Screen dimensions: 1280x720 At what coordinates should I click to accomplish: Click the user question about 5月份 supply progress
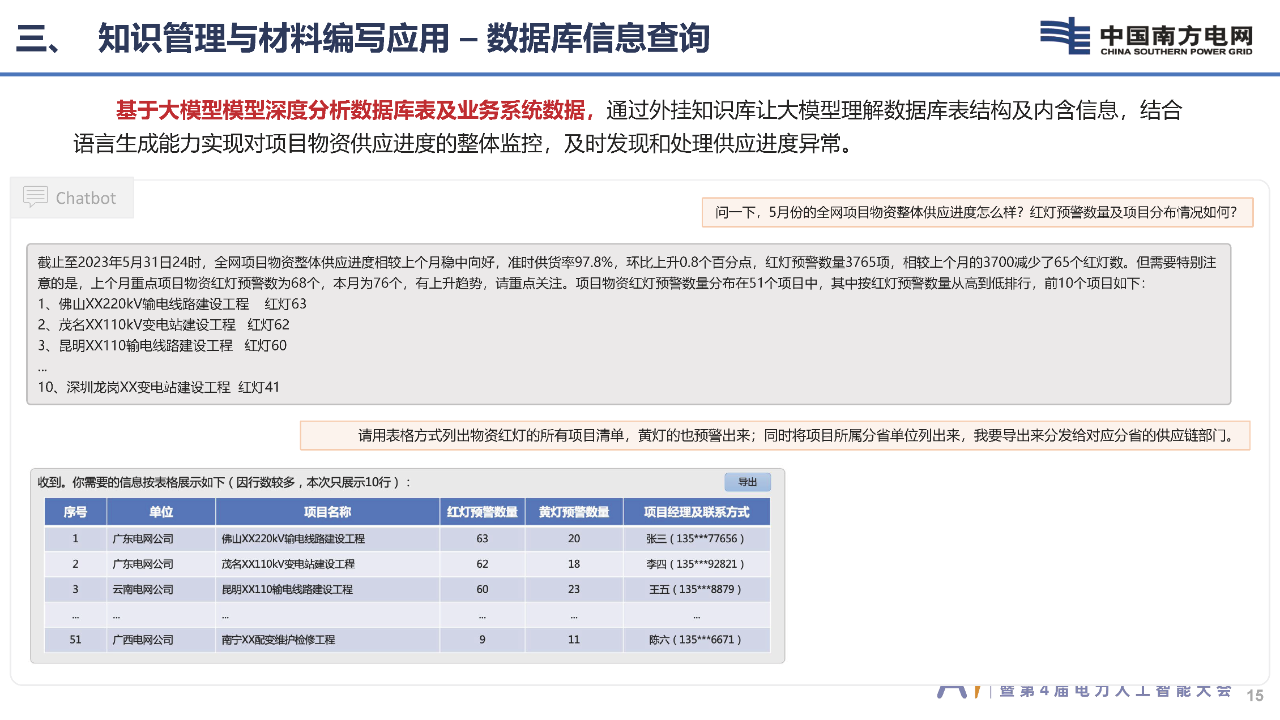(x=976, y=212)
